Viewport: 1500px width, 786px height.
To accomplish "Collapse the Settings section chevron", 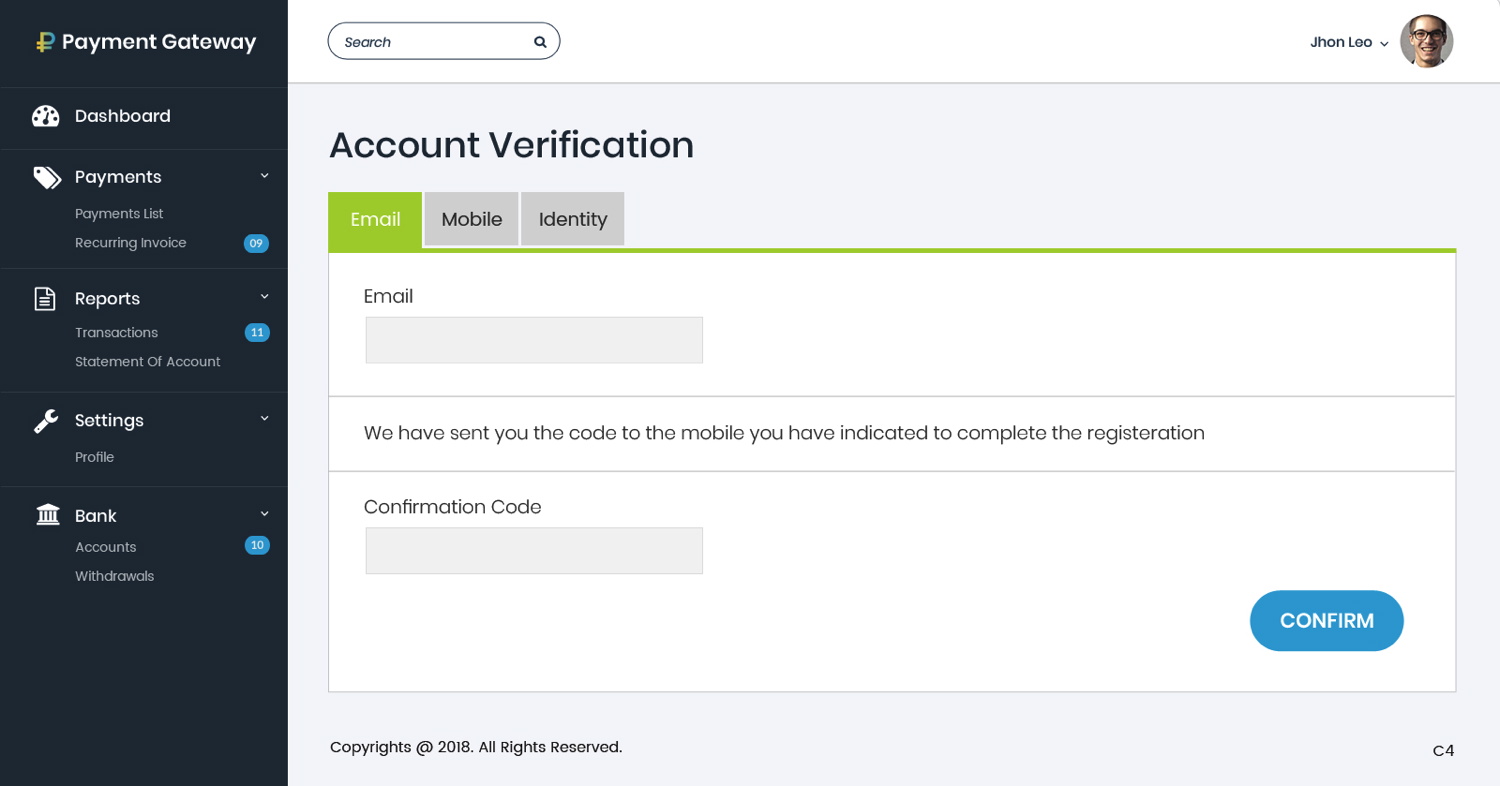I will 265,419.
